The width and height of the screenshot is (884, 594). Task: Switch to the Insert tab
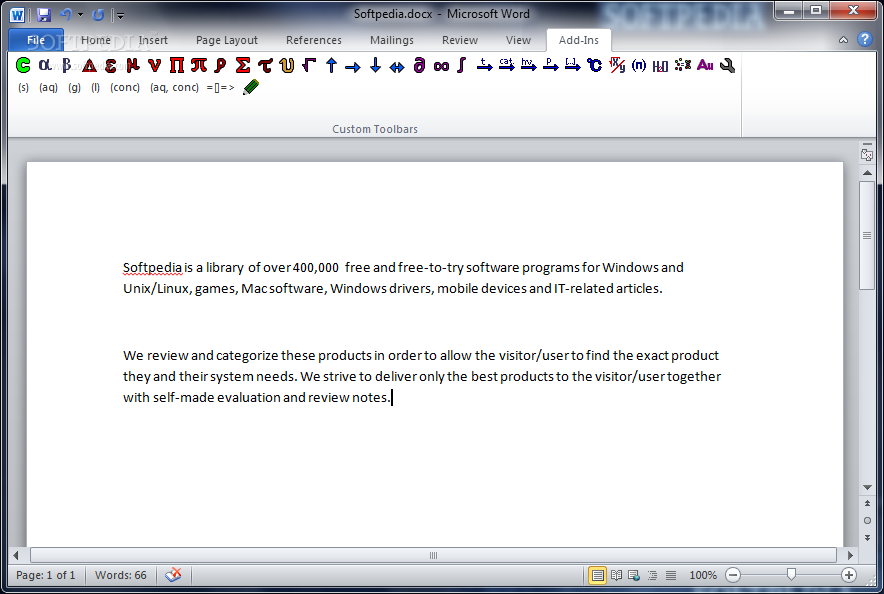click(x=153, y=40)
